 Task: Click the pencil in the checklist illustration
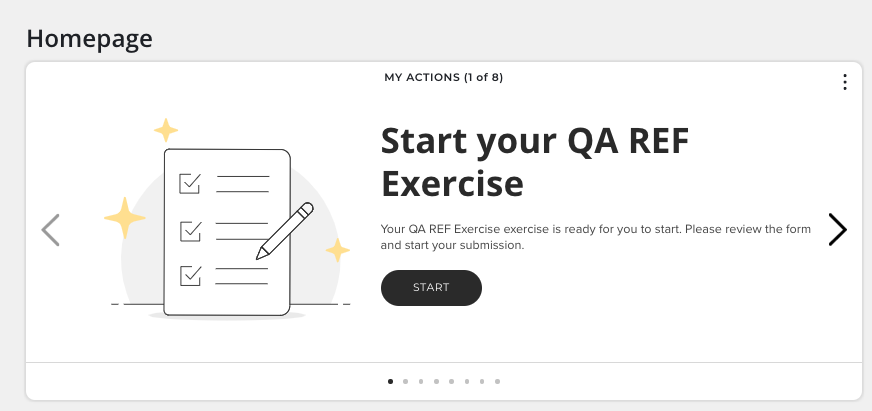285,230
